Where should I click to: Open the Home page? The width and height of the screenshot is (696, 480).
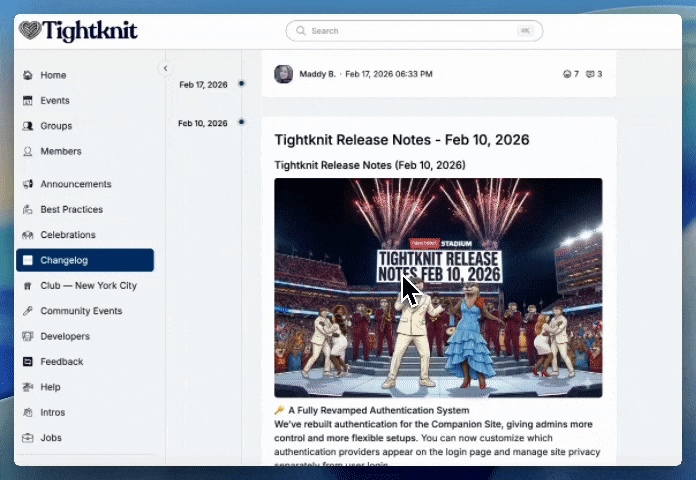coord(85,75)
